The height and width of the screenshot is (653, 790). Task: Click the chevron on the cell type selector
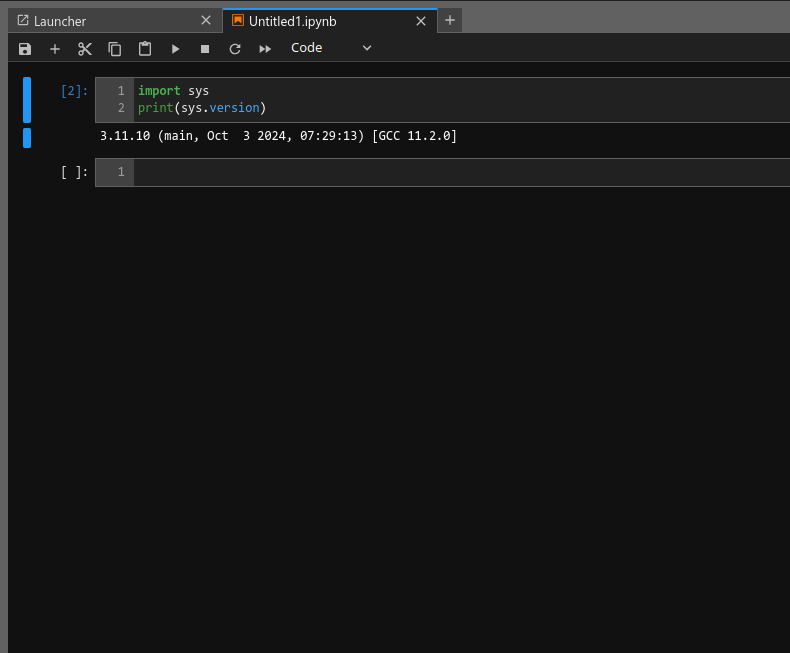(366, 48)
